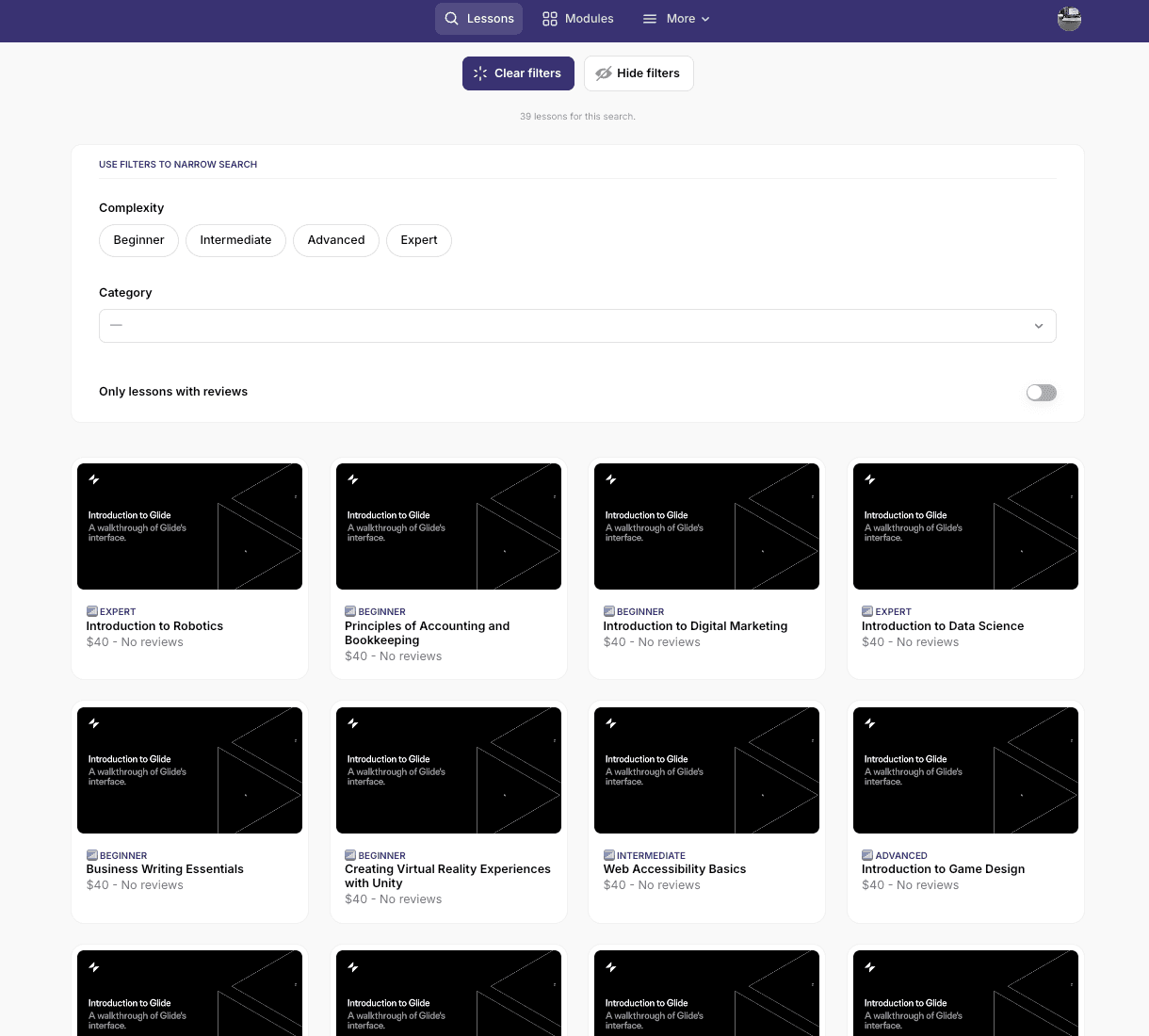Toggle the Expert complexity filter
The width and height of the screenshot is (1149, 1036).
click(418, 240)
